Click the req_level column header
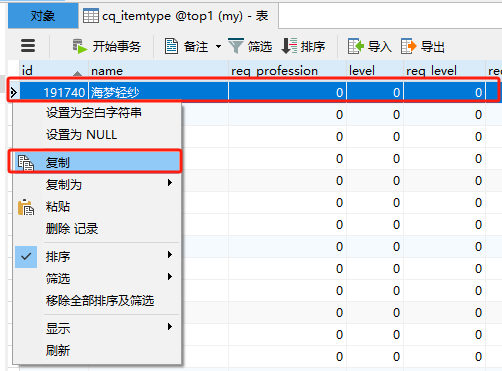This screenshot has height=371, width=502. 444,70
